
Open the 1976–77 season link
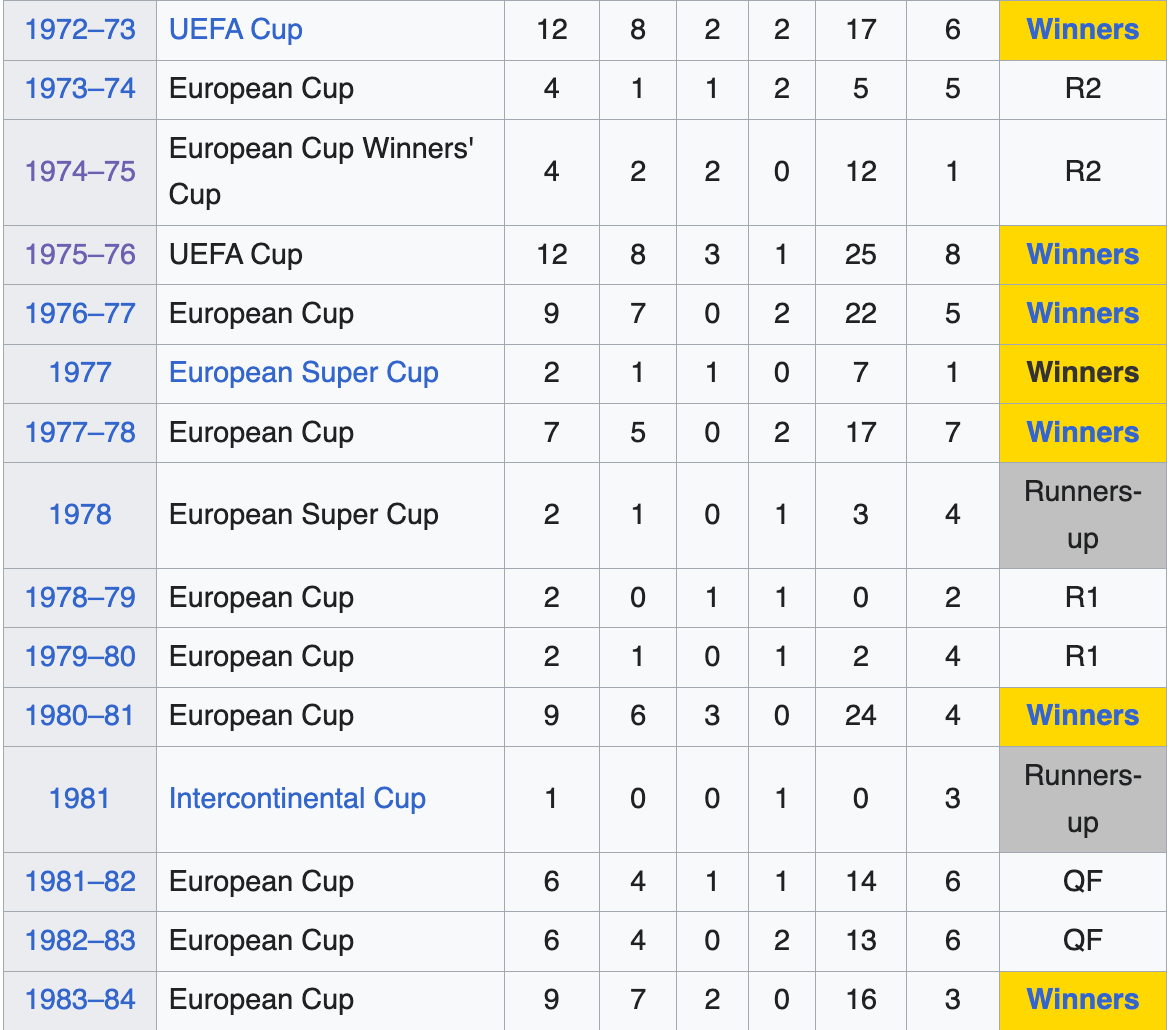coord(80,314)
